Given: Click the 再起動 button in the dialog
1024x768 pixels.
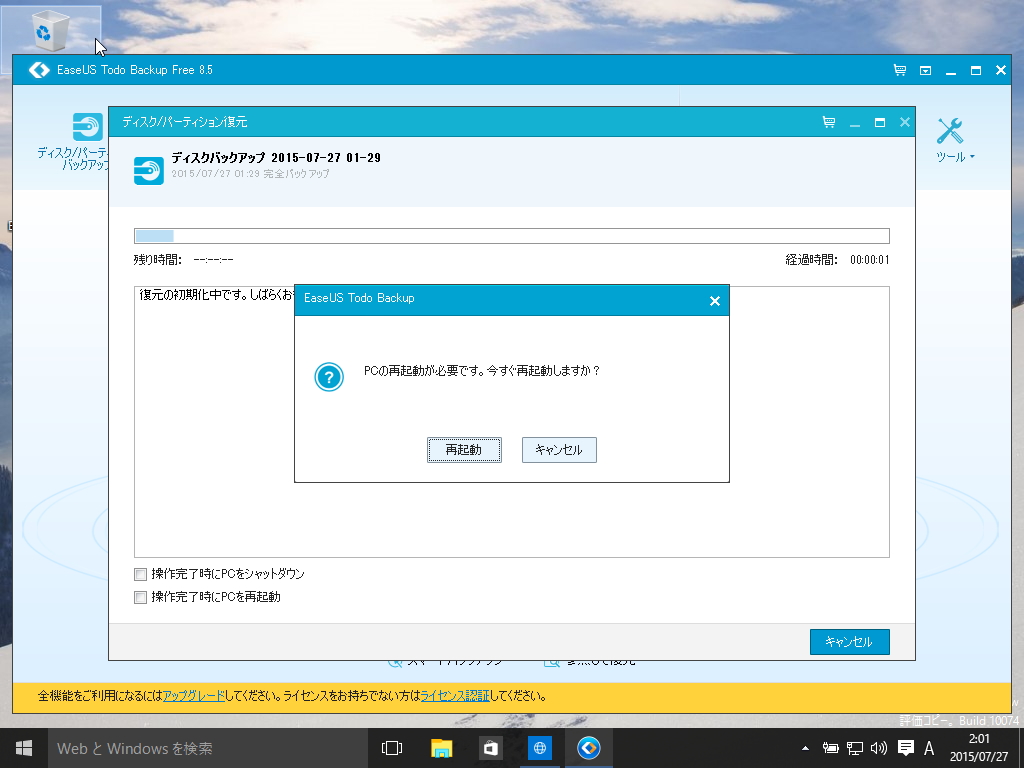Looking at the screenshot, I should pyautogui.click(x=464, y=450).
